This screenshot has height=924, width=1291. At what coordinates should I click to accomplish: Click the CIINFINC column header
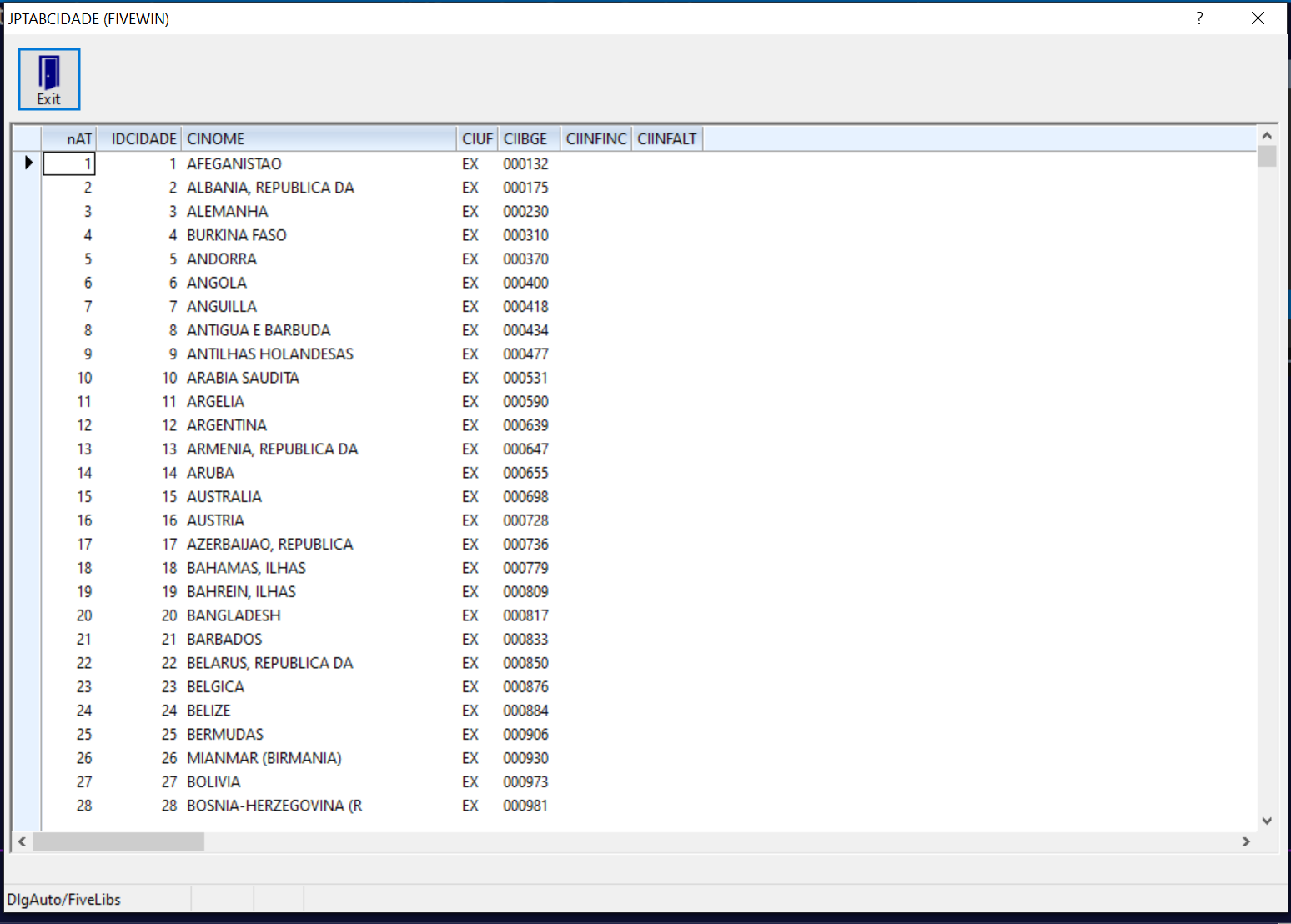[596, 139]
